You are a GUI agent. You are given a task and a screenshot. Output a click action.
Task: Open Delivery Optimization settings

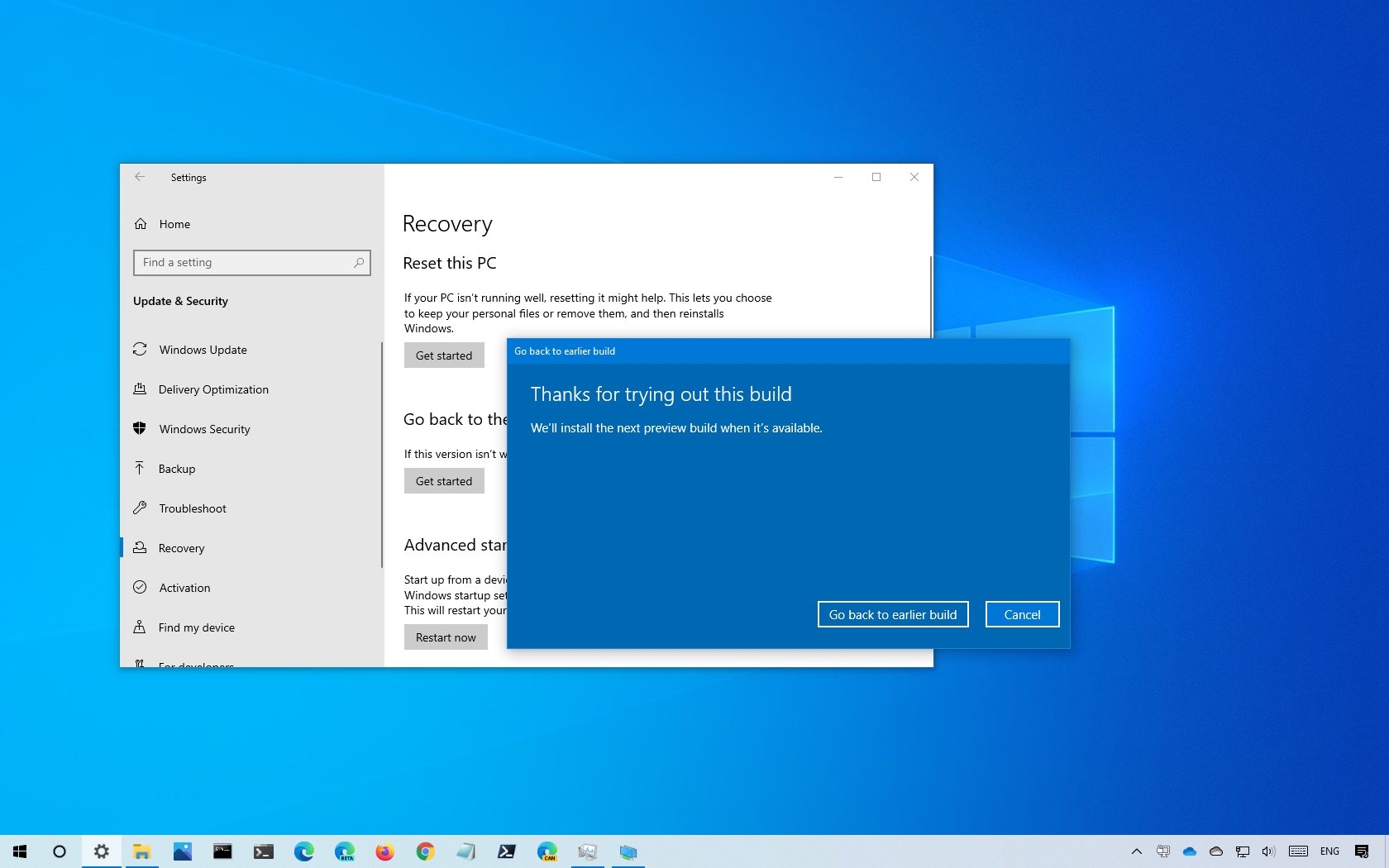213,389
